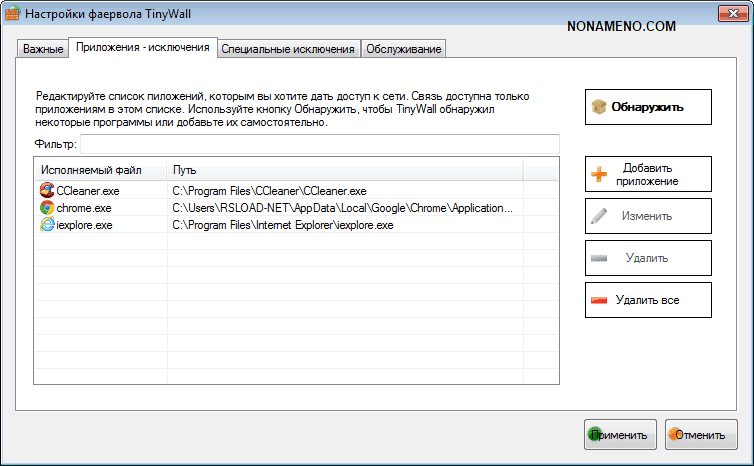Click the red minus icon on Удалить все
The height and width of the screenshot is (466, 754).
599,300
